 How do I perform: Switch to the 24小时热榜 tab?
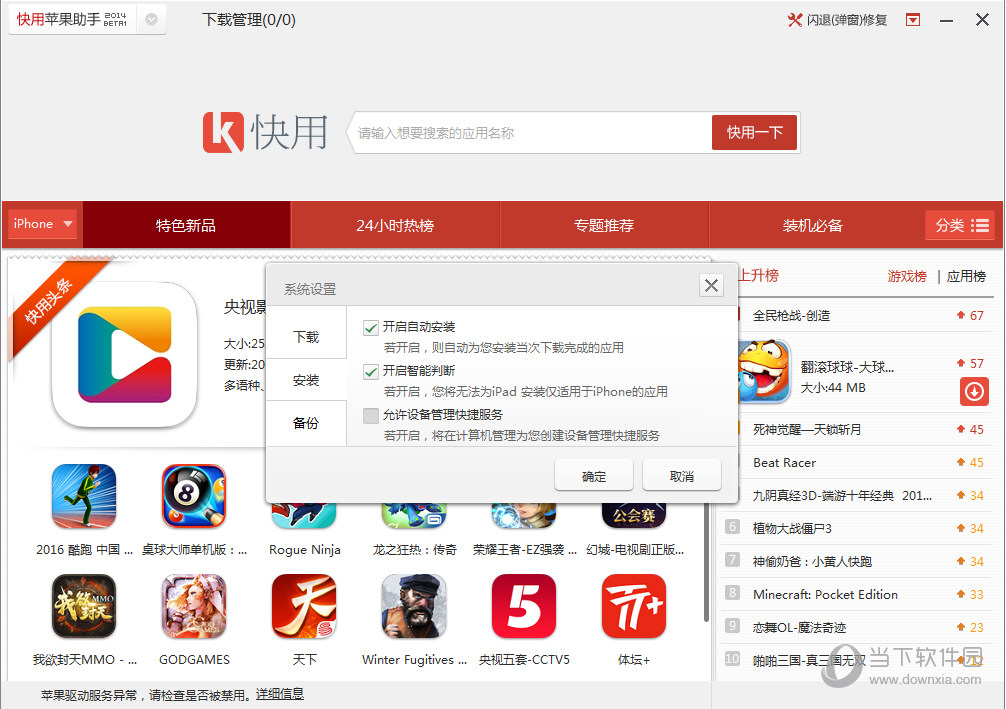(x=394, y=224)
